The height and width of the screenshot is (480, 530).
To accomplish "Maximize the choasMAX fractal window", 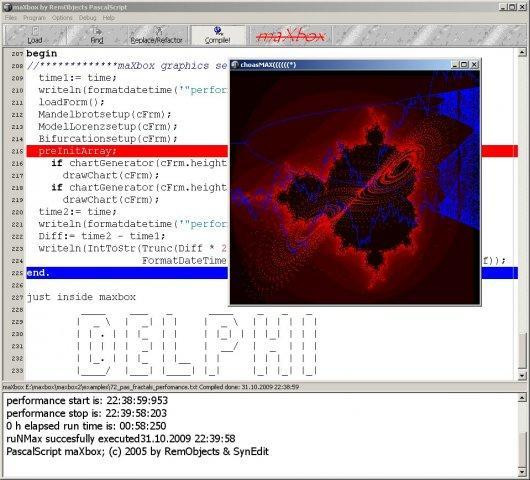I will click(x=464, y=64).
